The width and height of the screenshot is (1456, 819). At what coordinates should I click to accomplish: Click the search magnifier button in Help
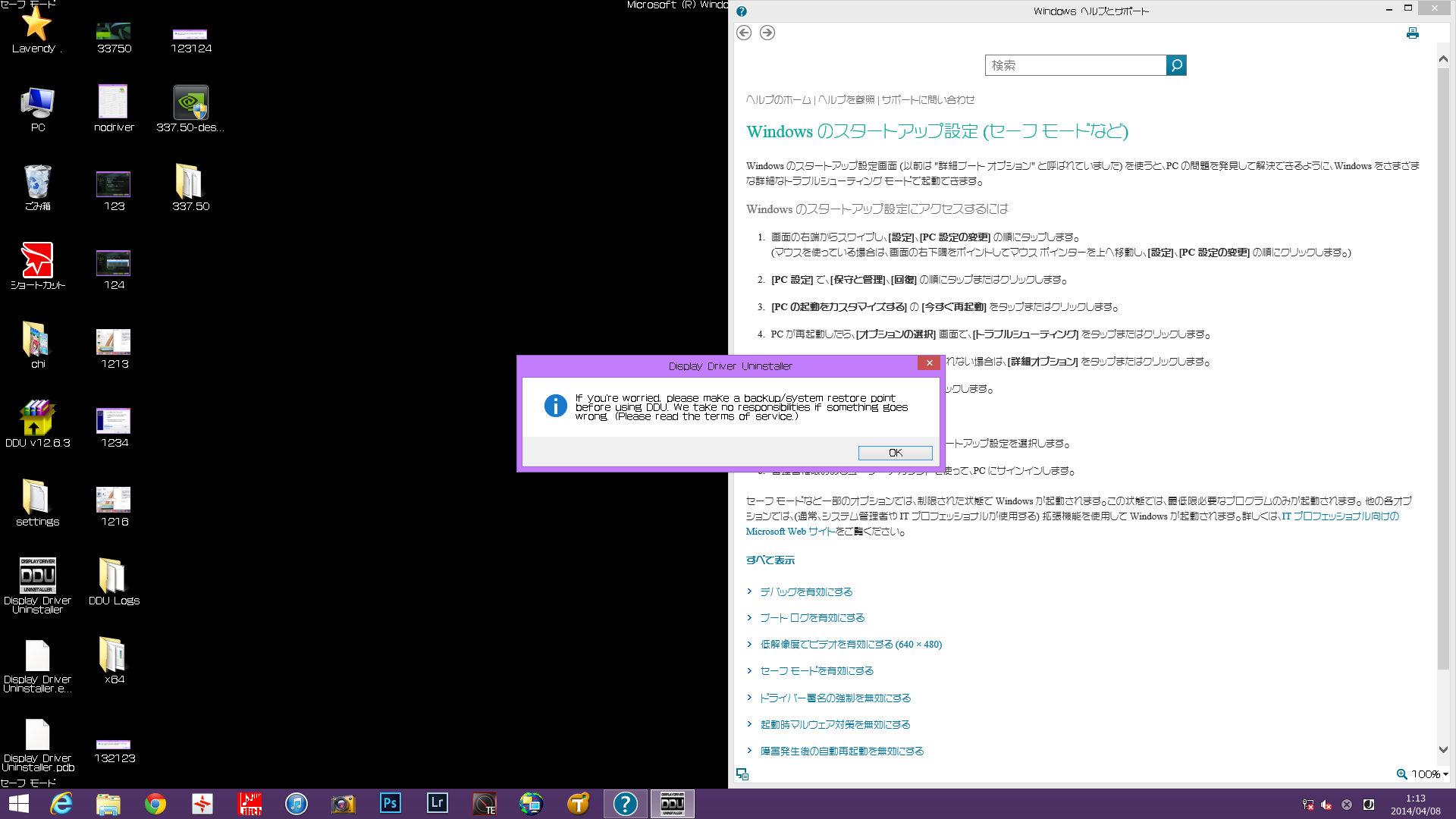pyautogui.click(x=1176, y=65)
